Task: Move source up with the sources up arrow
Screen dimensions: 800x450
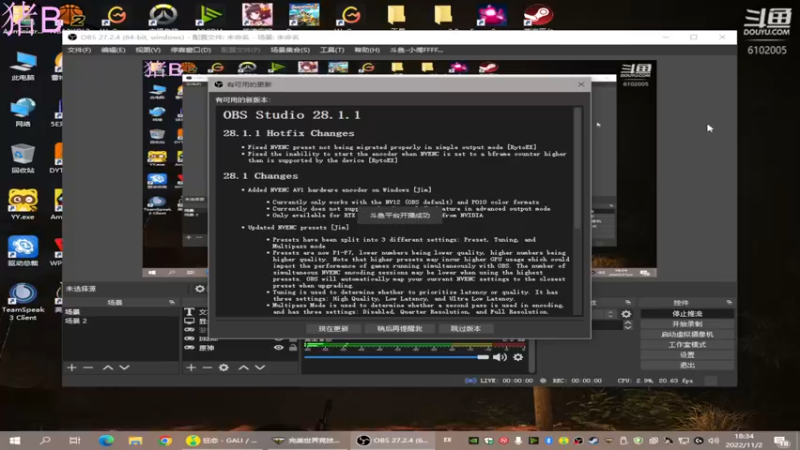Action: tap(243, 367)
